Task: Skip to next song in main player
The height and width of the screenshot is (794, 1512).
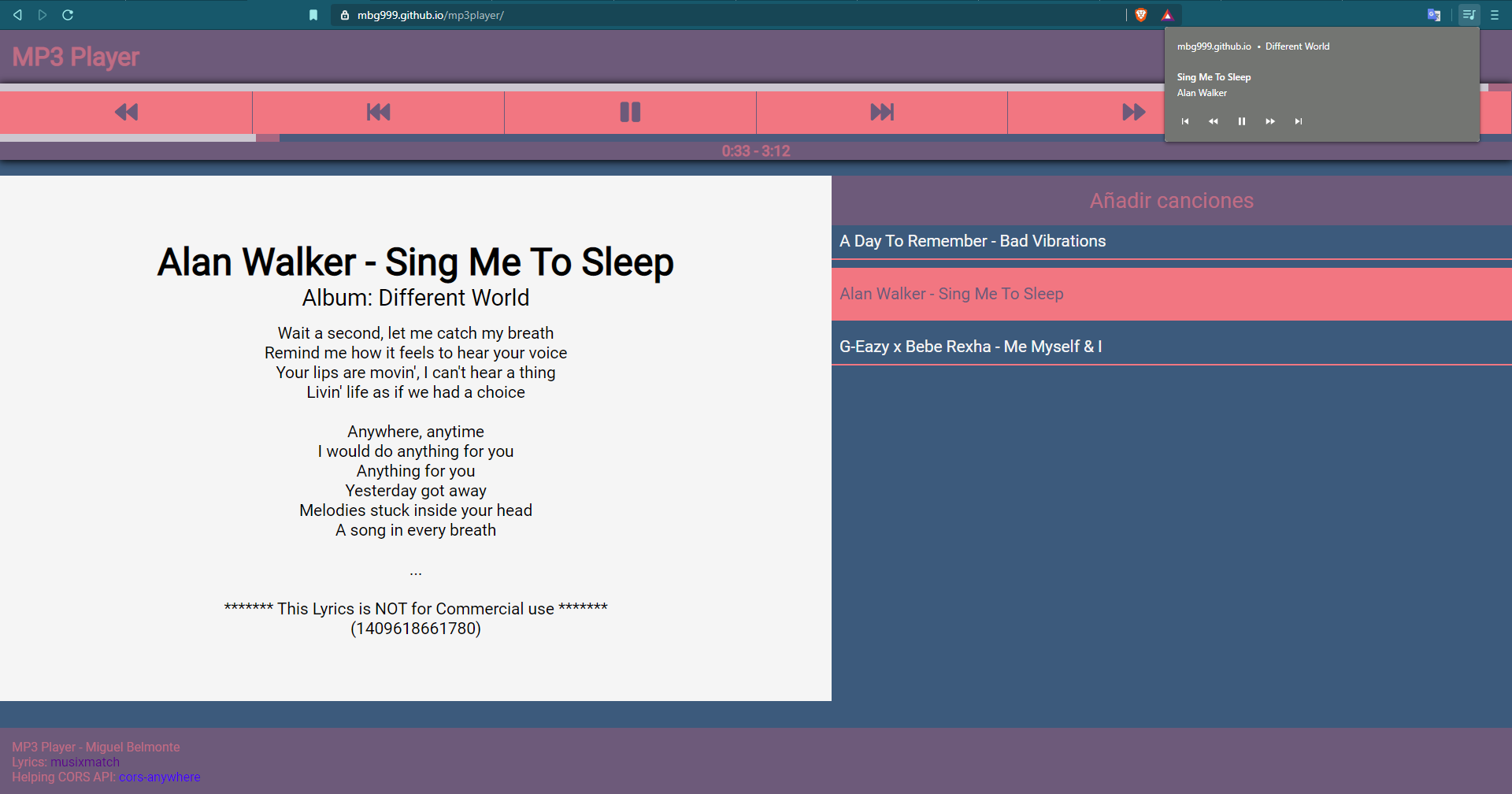Action: click(x=882, y=112)
